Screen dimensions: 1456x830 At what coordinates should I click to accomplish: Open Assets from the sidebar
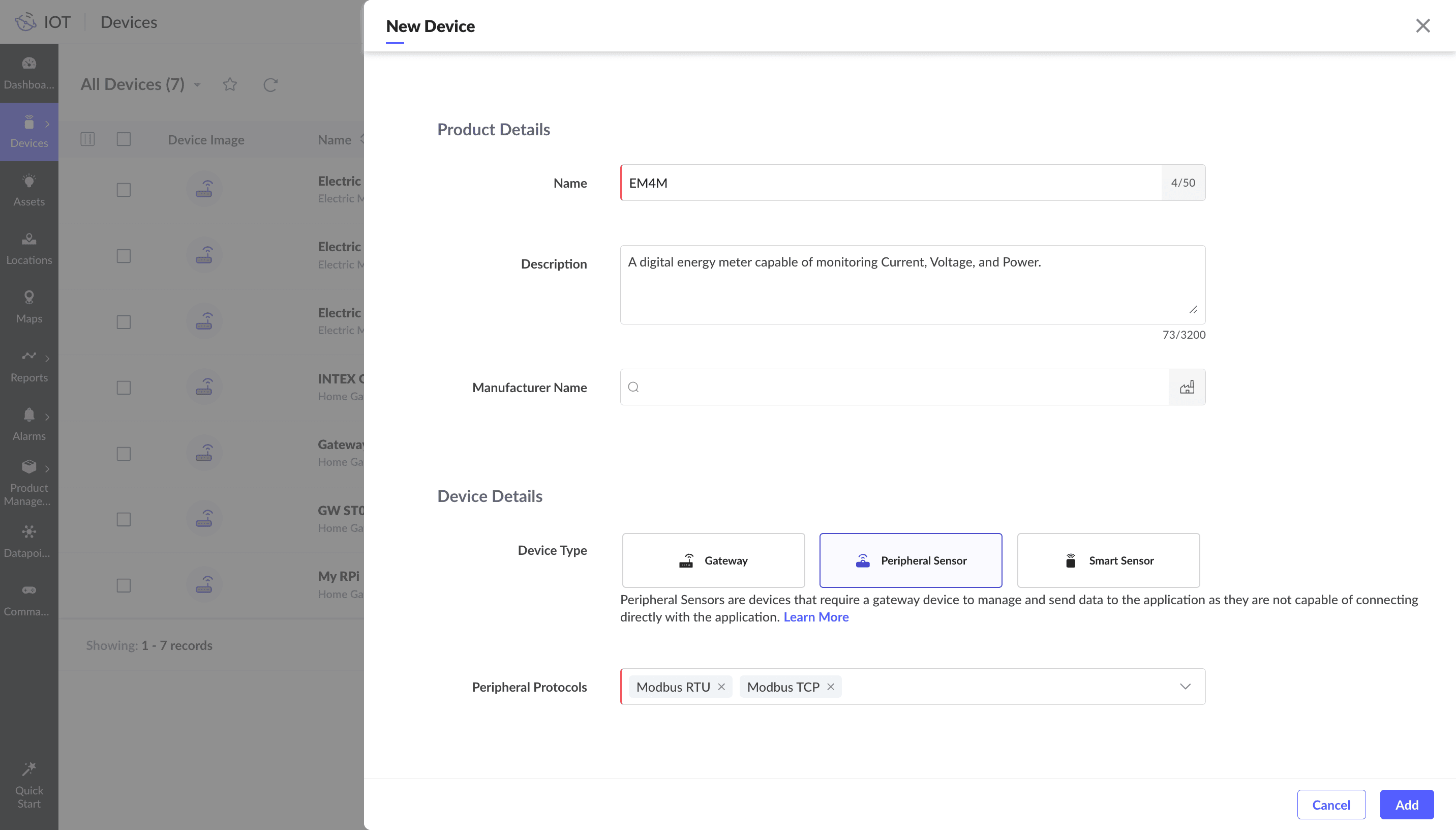[28, 190]
